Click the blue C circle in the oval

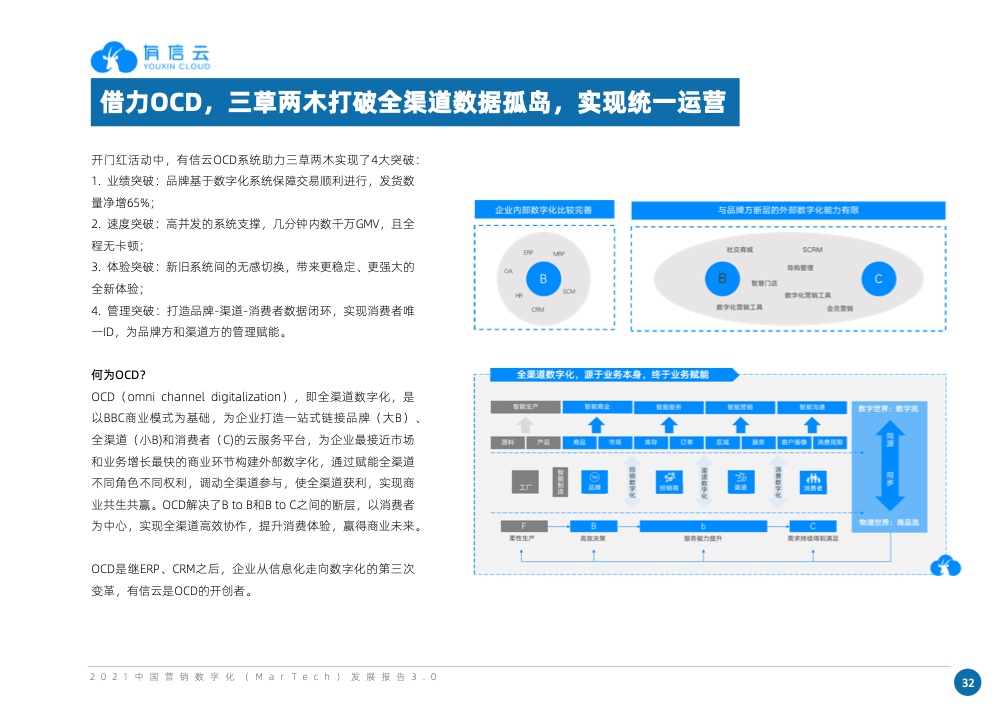pos(879,279)
